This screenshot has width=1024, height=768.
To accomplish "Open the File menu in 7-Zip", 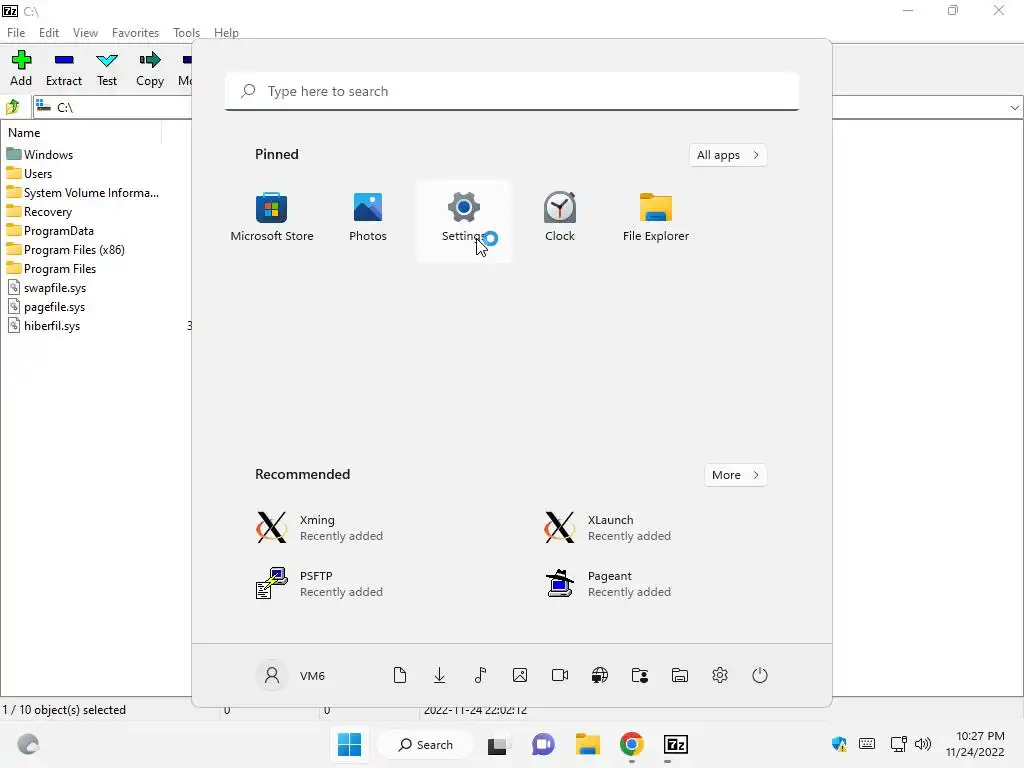I will pyautogui.click(x=16, y=33).
